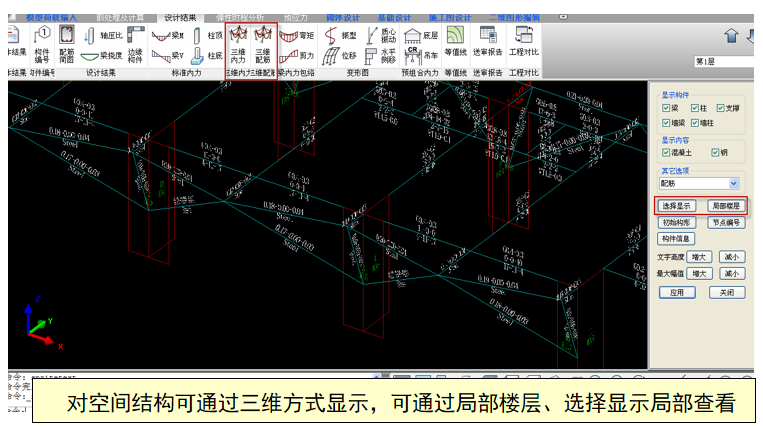
Task: Open the 构件编号 member numbering tool
Action: click(42, 45)
